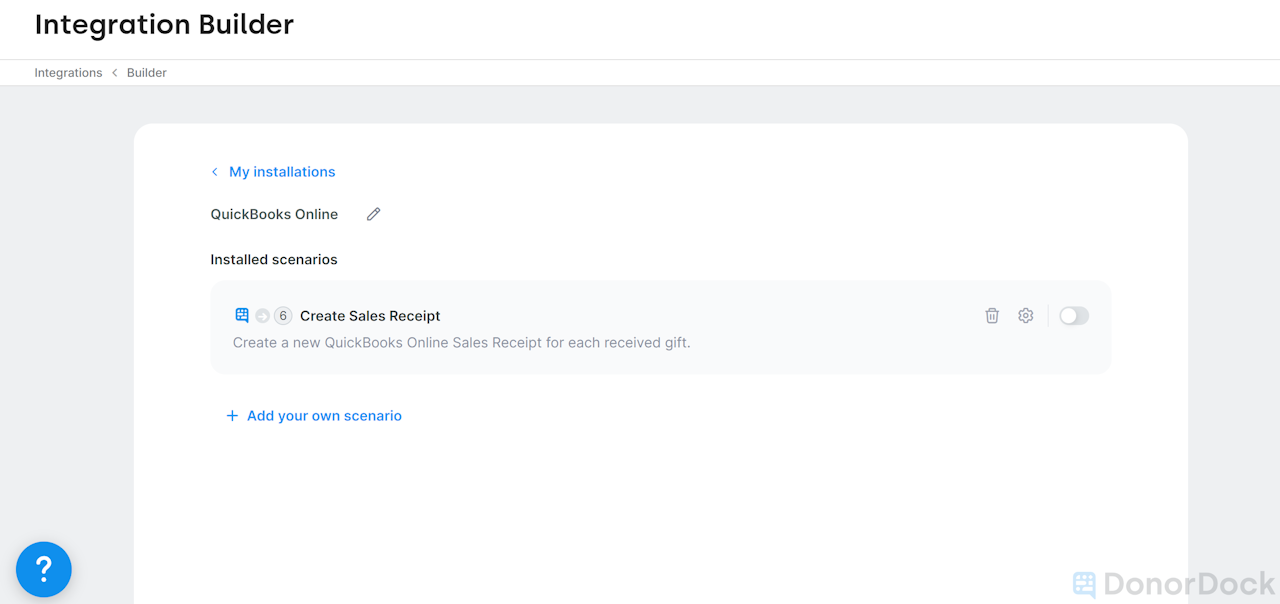Open the Integrations breadcrumb

tap(68, 72)
